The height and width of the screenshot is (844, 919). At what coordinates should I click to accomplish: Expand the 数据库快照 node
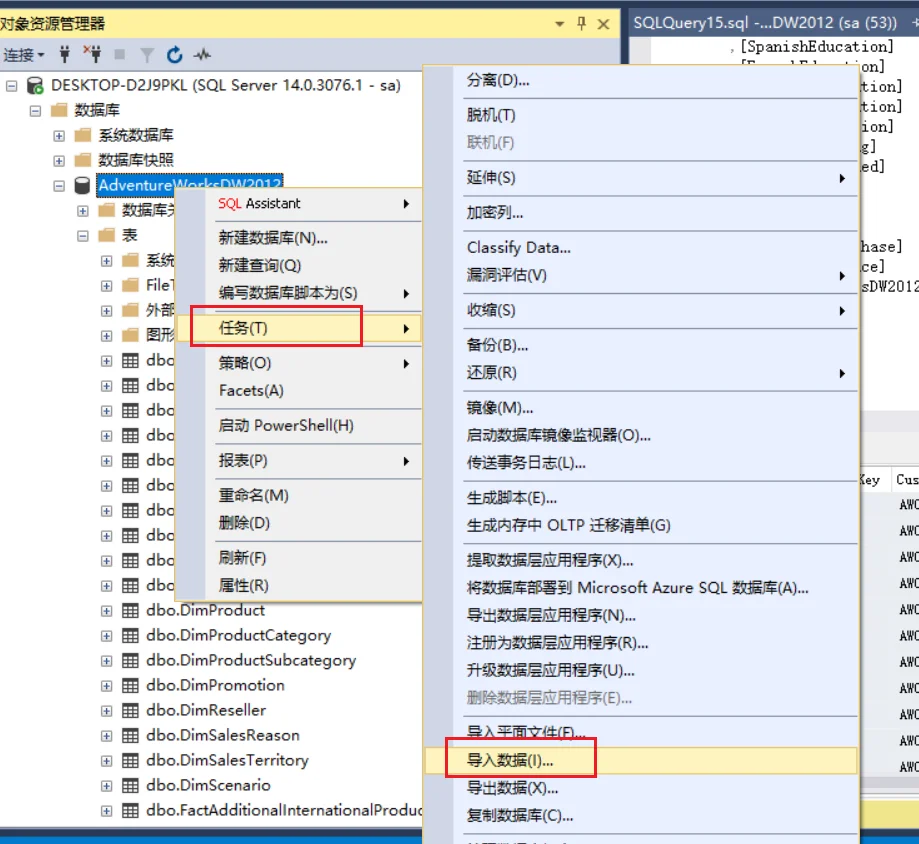tap(59, 161)
